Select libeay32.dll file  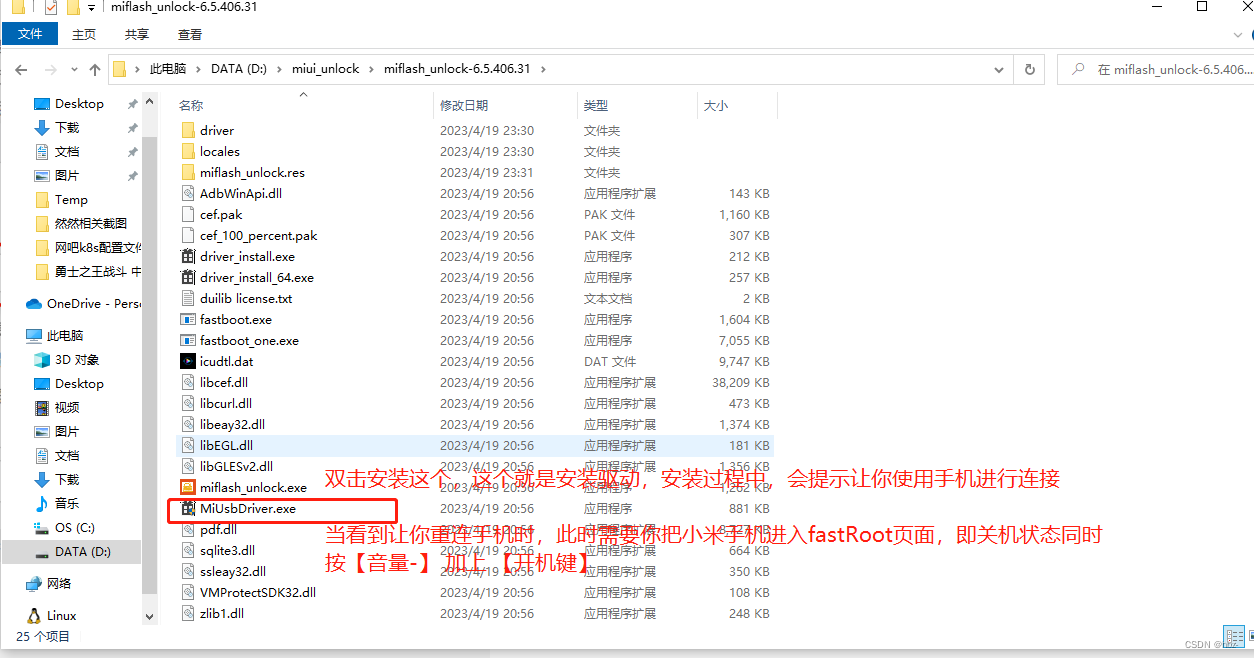[x=232, y=424]
